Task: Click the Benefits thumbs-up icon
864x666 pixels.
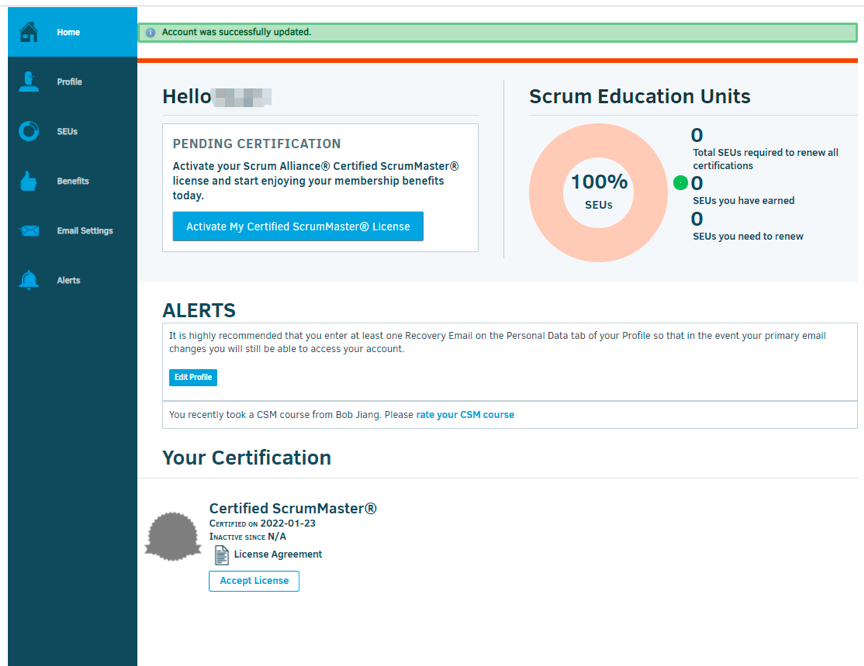Action: pyautogui.click(x=29, y=181)
